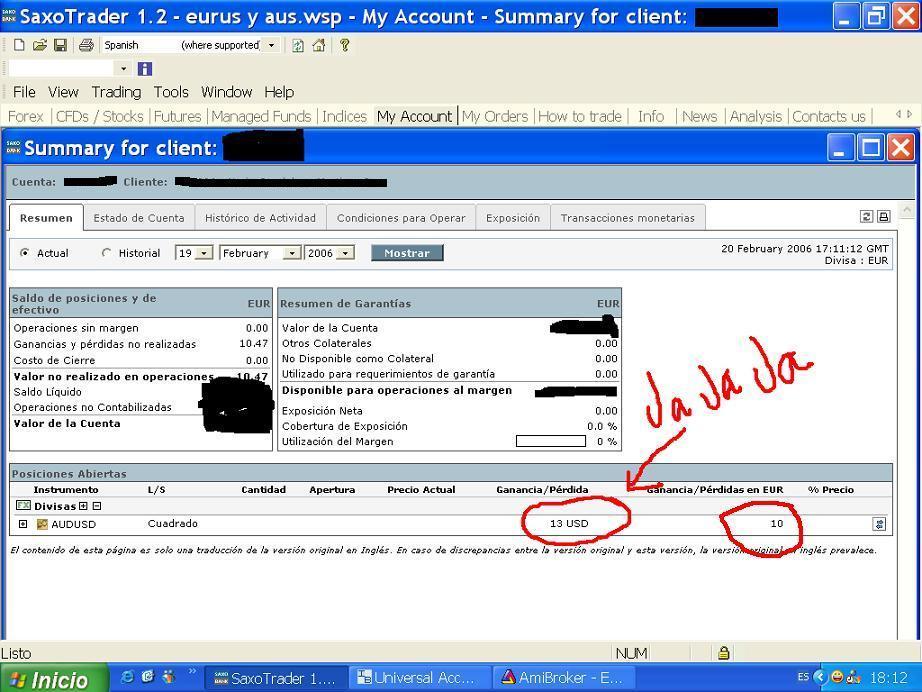Click the FX icon next to Divisas

pos(23,506)
